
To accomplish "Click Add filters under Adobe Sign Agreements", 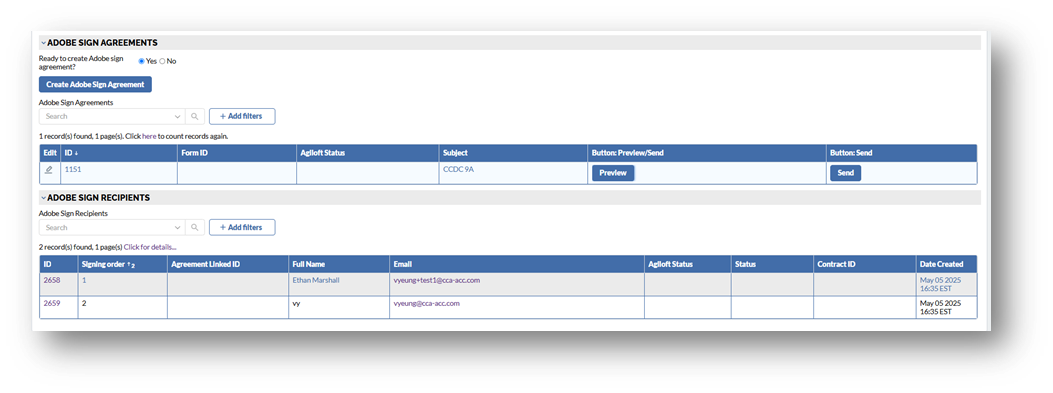I will click(x=242, y=116).
